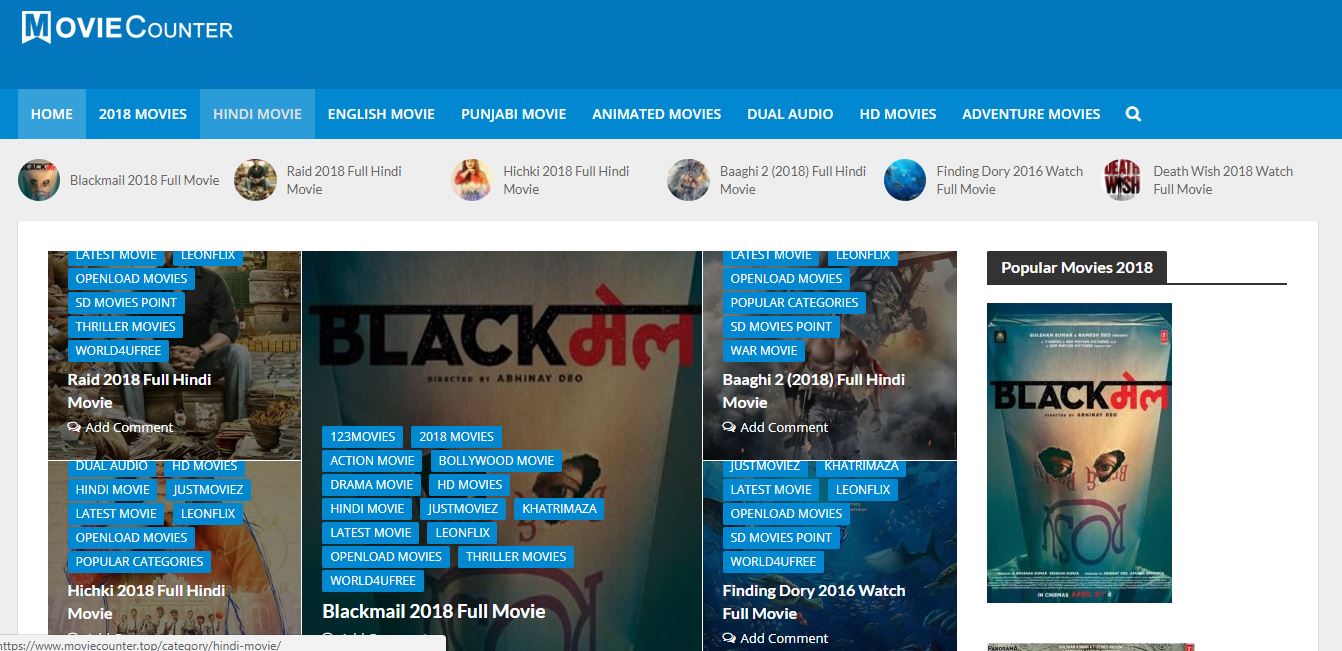The image size is (1342, 651).
Task: Click Justmoviez tag on Blackmail card
Action: click(463, 508)
